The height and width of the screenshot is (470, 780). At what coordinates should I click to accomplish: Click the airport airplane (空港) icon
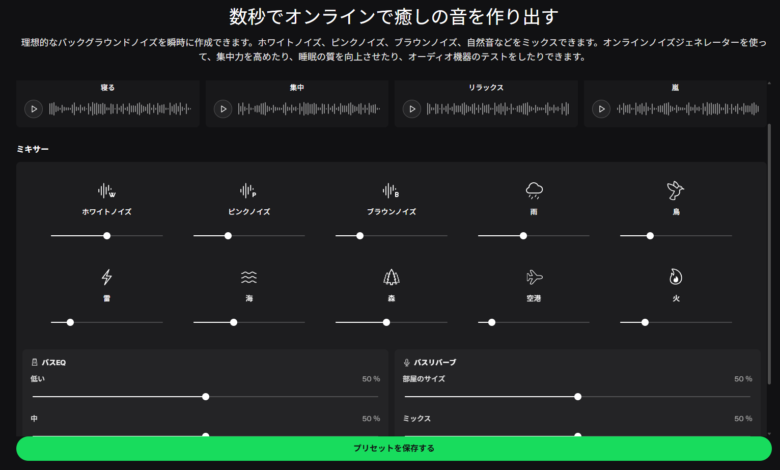[534, 277]
